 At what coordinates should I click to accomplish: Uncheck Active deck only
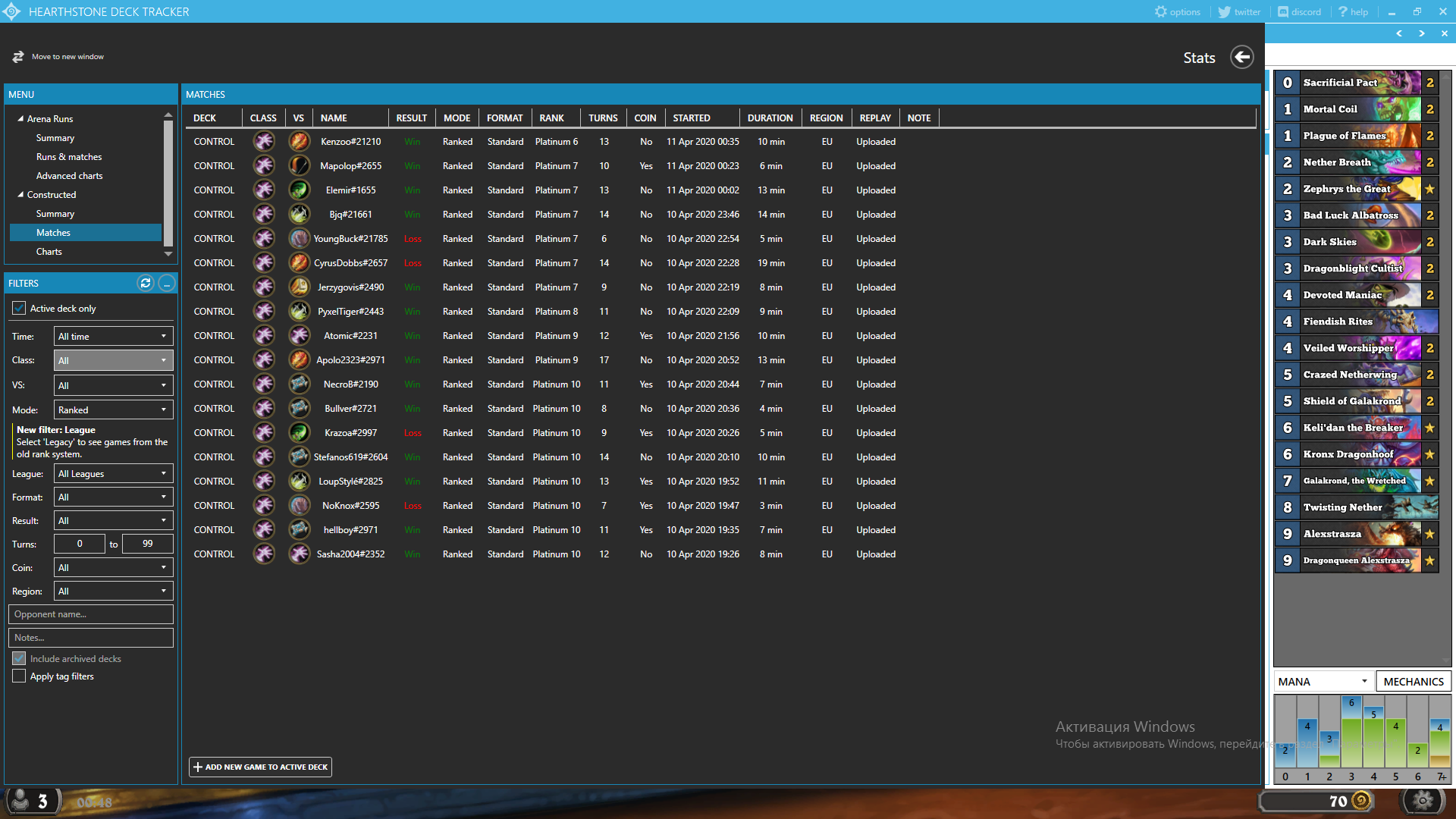[19, 308]
